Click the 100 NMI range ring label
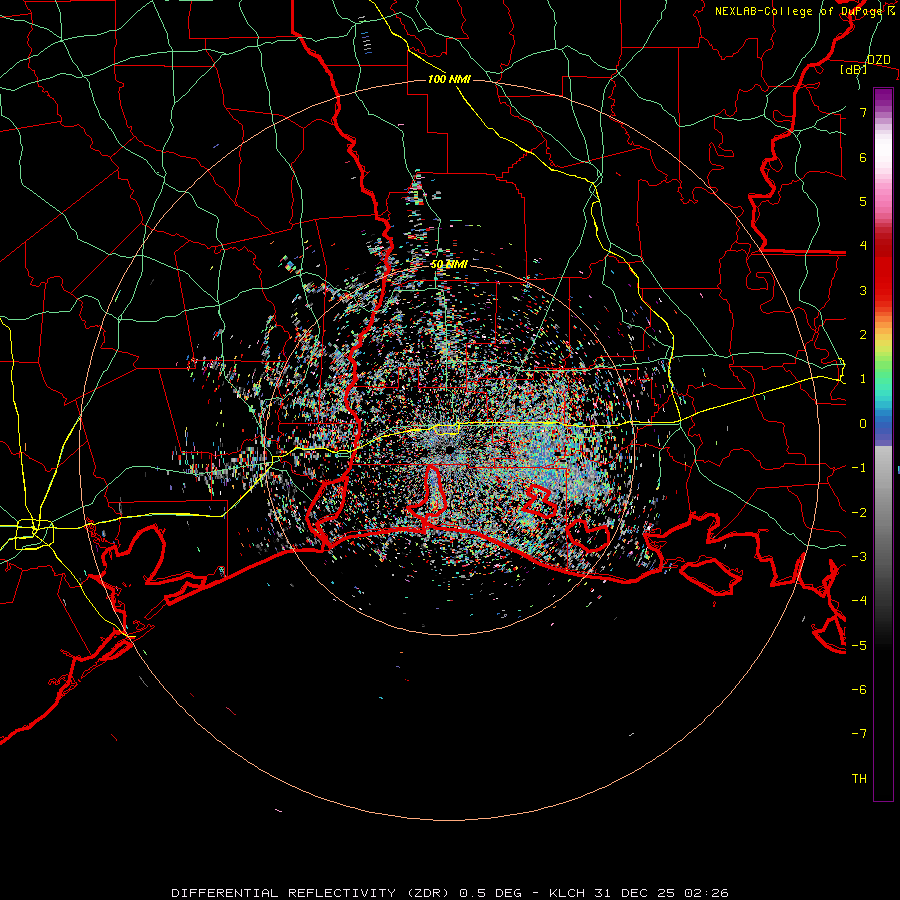The width and height of the screenshot is (900, 900). [x=449, y=79]
